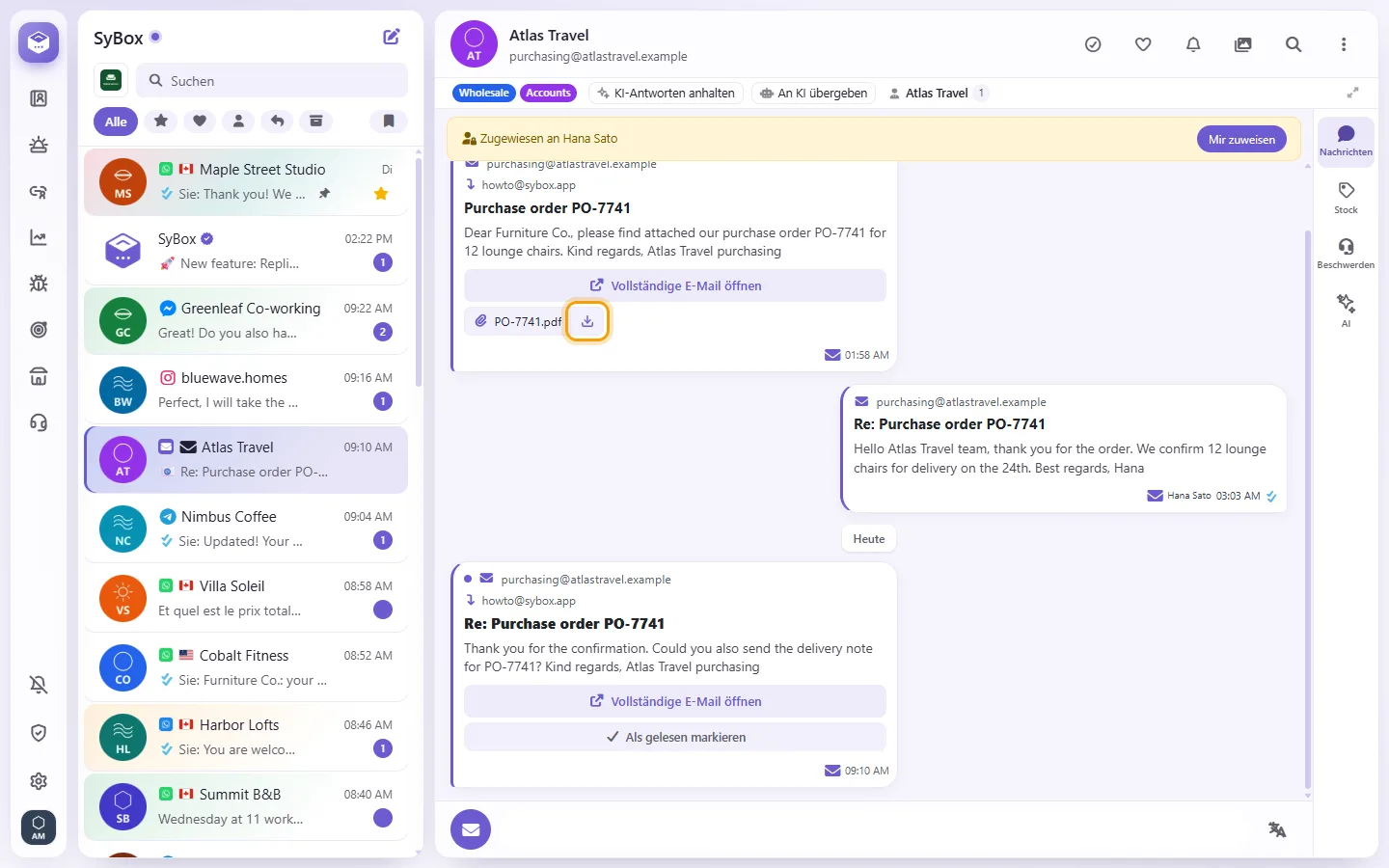The height and width of the screenshot is (868, 1389).
Task: Open the Nimbus Coffee conversation
Action: [x=246, y=529]
